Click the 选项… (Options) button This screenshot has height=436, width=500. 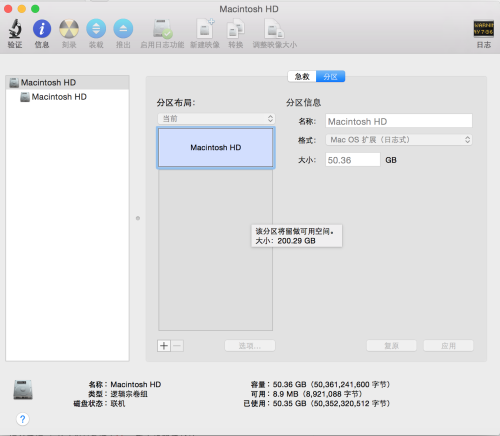click(x=250, y=346)
